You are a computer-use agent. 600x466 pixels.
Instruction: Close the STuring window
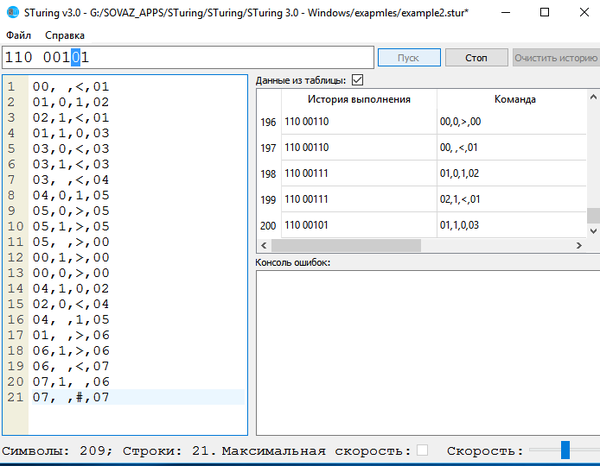584,13
